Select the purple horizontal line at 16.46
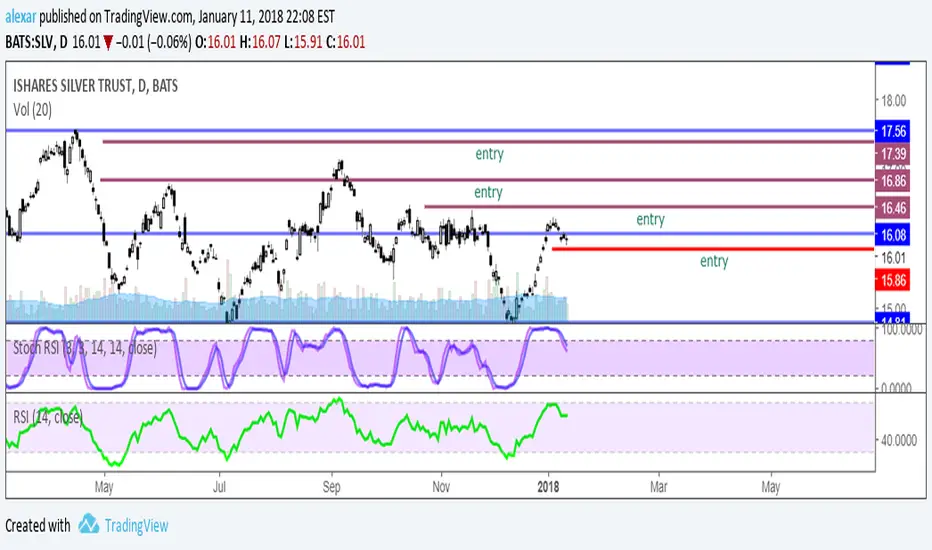The image size is (932, 550). click(649, 207)
